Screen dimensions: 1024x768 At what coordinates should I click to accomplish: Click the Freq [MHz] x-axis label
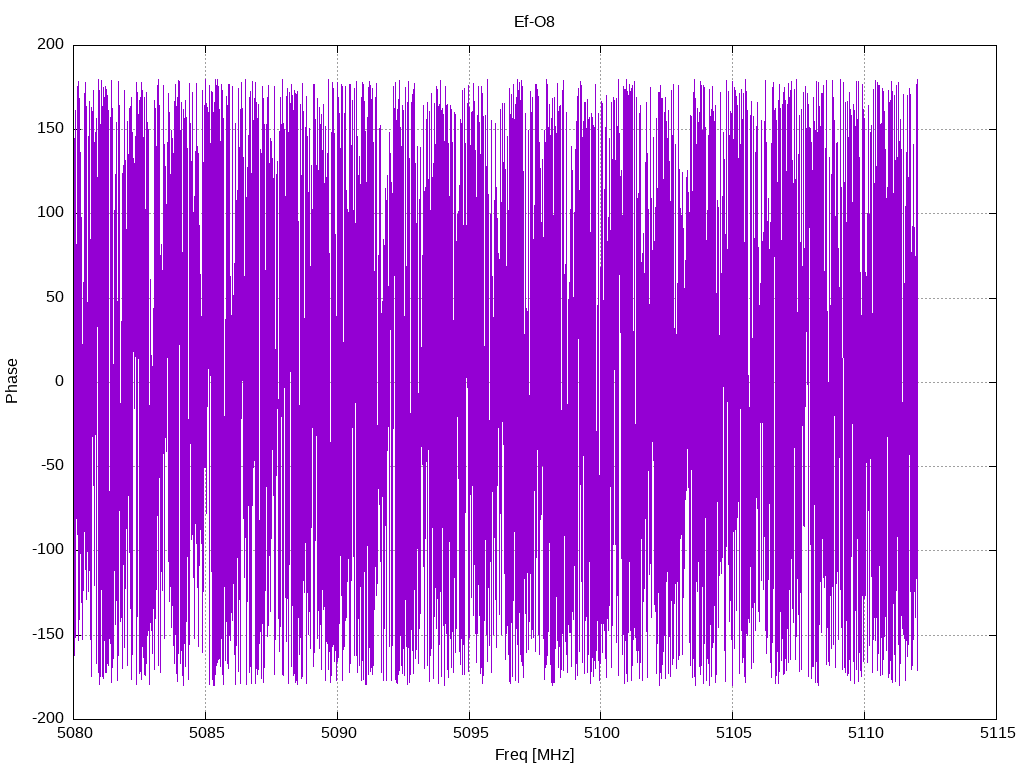pos(534,755)
